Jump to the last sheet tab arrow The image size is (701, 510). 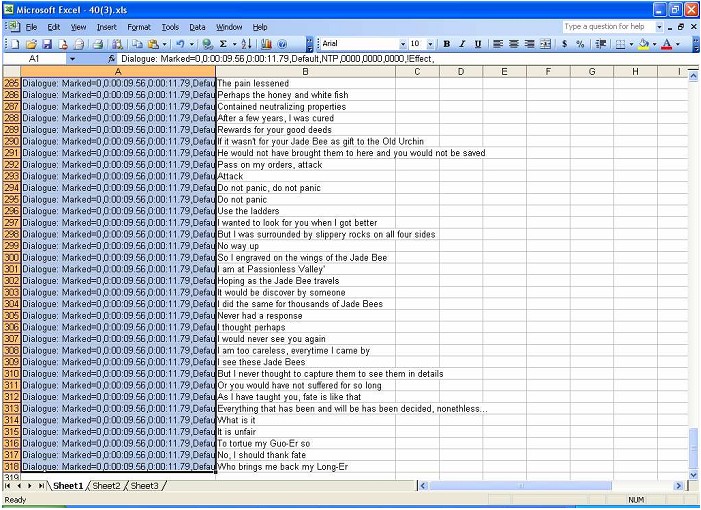tap(41, 486)
